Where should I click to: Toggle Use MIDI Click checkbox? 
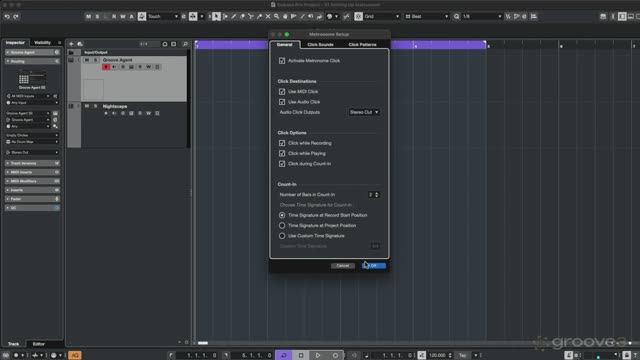[282, 91]
